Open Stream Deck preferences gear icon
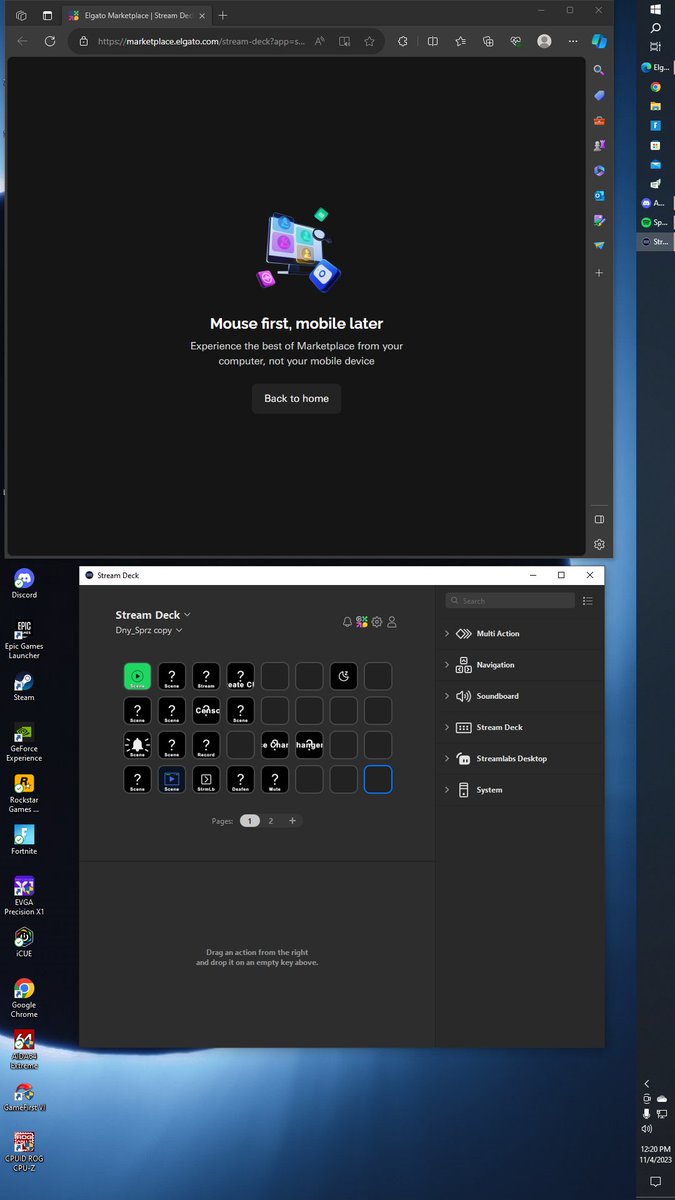 tap(377, 622)
